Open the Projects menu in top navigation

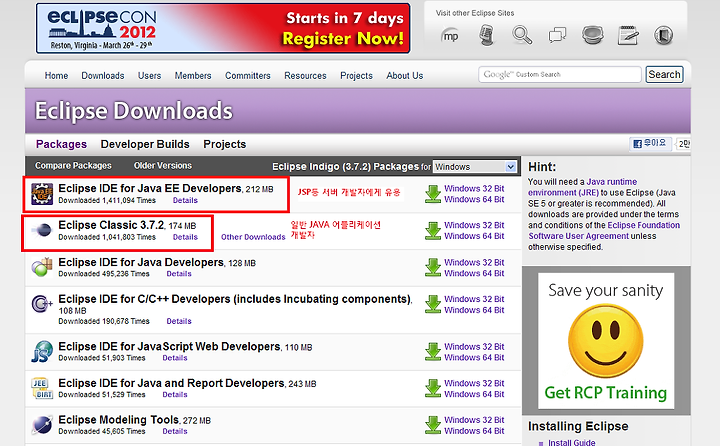(x=356, y=75)
